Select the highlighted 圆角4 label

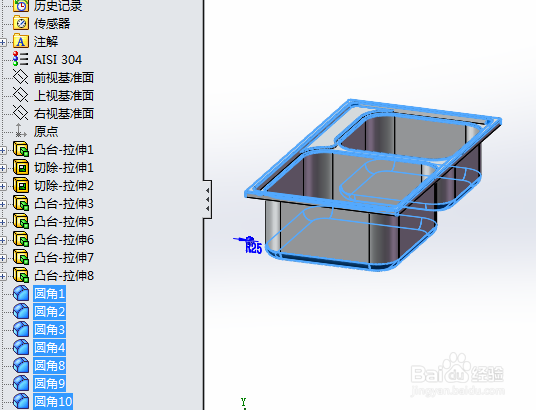(50, 348)
